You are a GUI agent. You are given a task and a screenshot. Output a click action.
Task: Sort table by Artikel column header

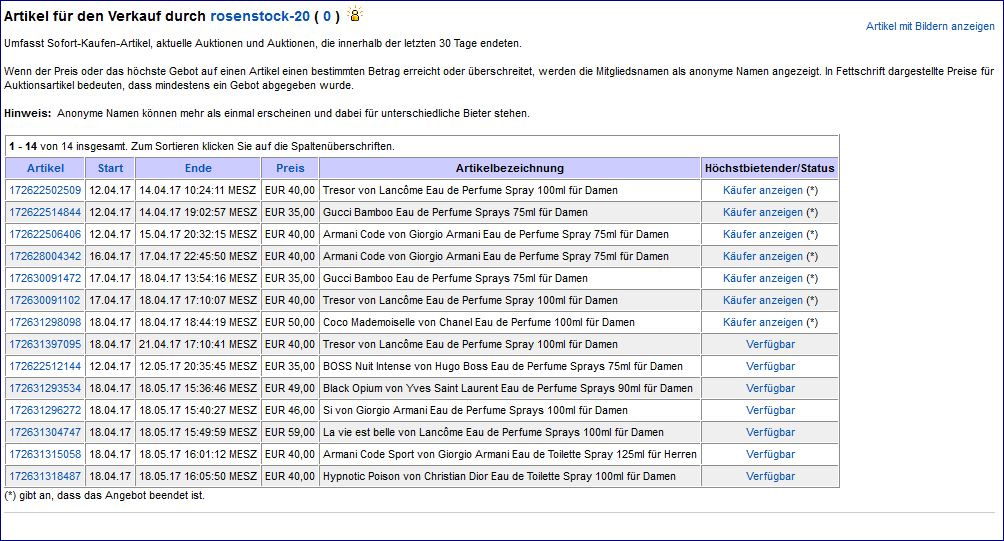[x=45, y=168]
